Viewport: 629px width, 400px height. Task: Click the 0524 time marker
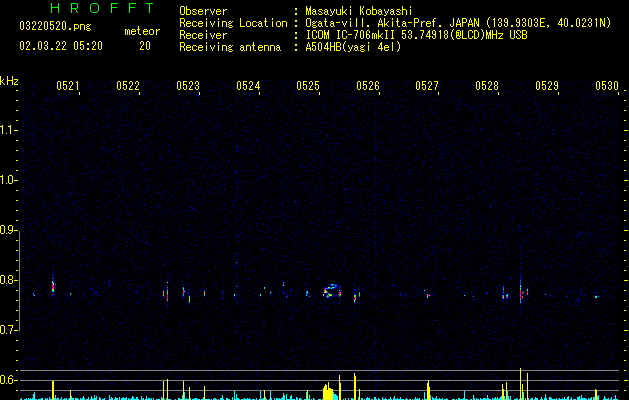click(248, 86)
